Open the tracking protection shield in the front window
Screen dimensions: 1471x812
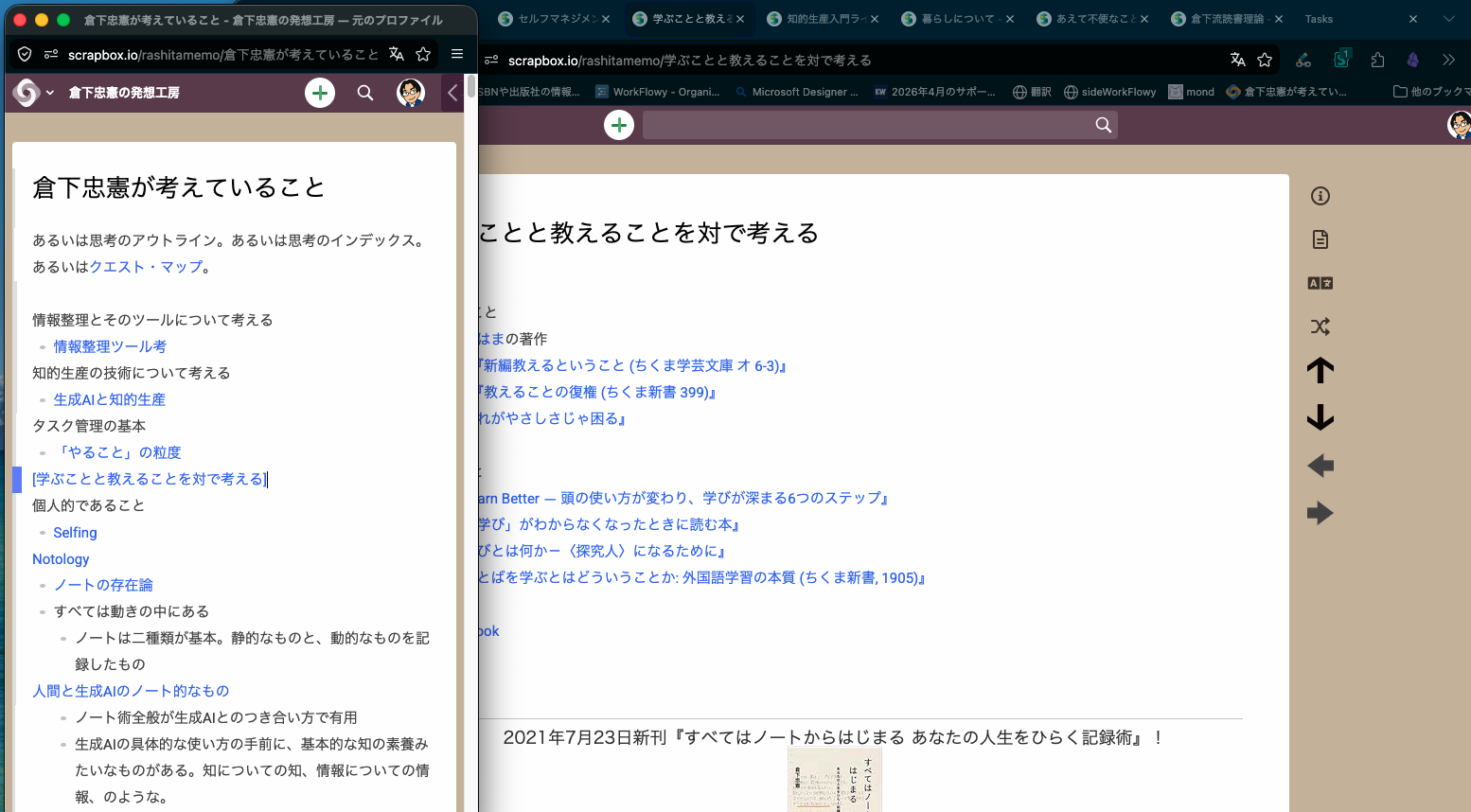coord(26,54)
